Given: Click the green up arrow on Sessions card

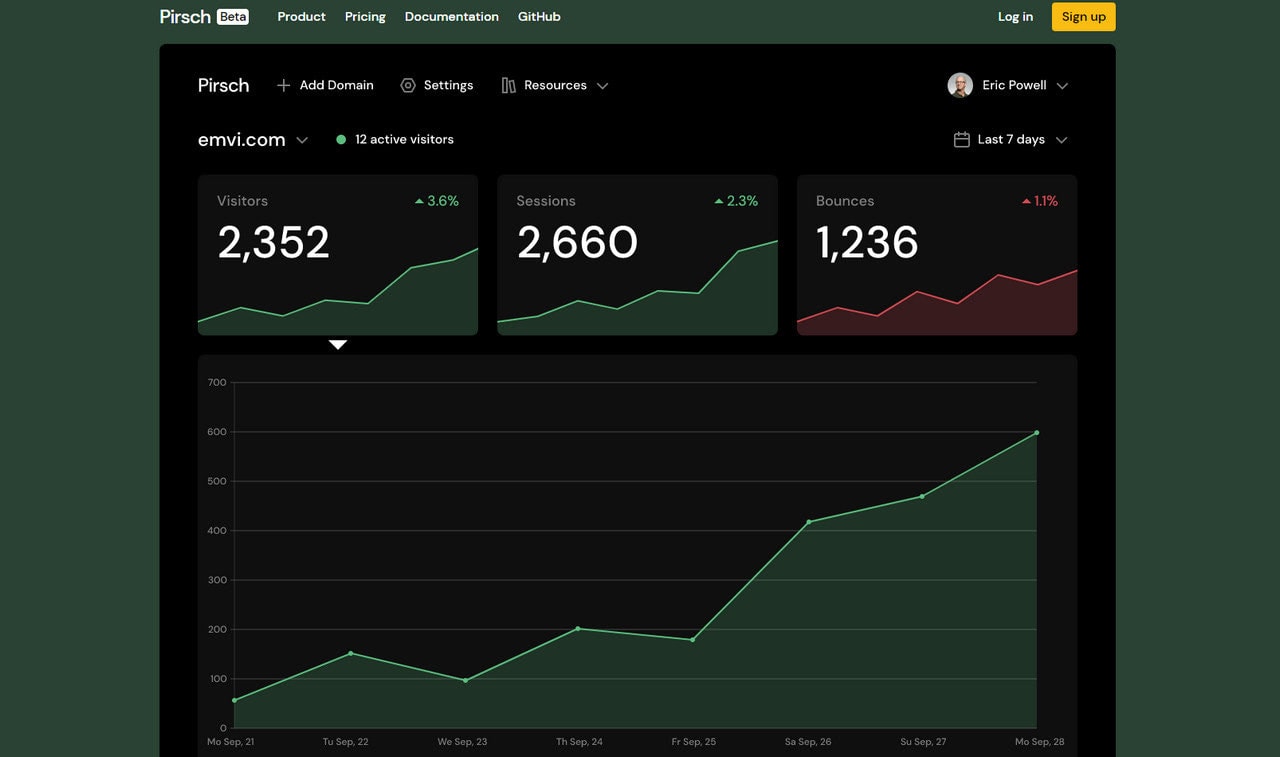Looking at the screenshot, I should [x=718, y=201].
